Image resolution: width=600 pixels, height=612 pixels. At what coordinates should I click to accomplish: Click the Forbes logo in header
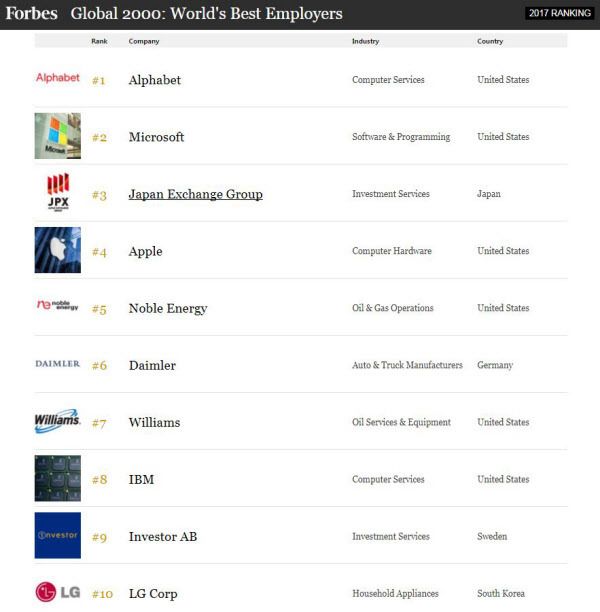[31, 13]
